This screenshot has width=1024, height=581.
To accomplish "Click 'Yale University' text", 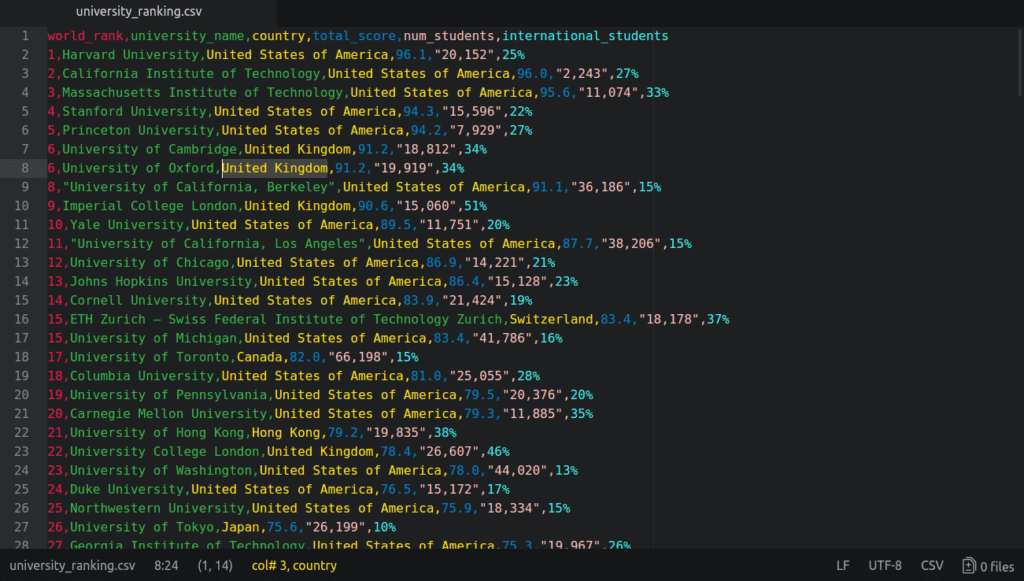I will tap(127, 225).
